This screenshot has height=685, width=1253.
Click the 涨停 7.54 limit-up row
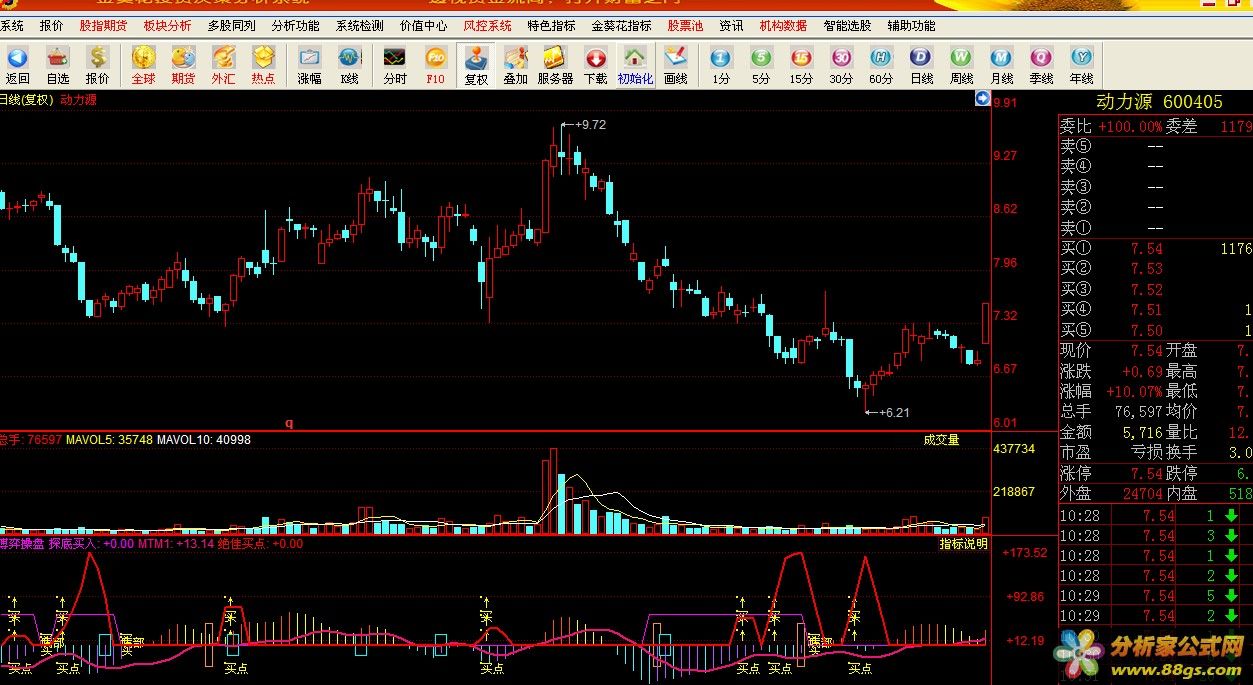[1111, 473]
